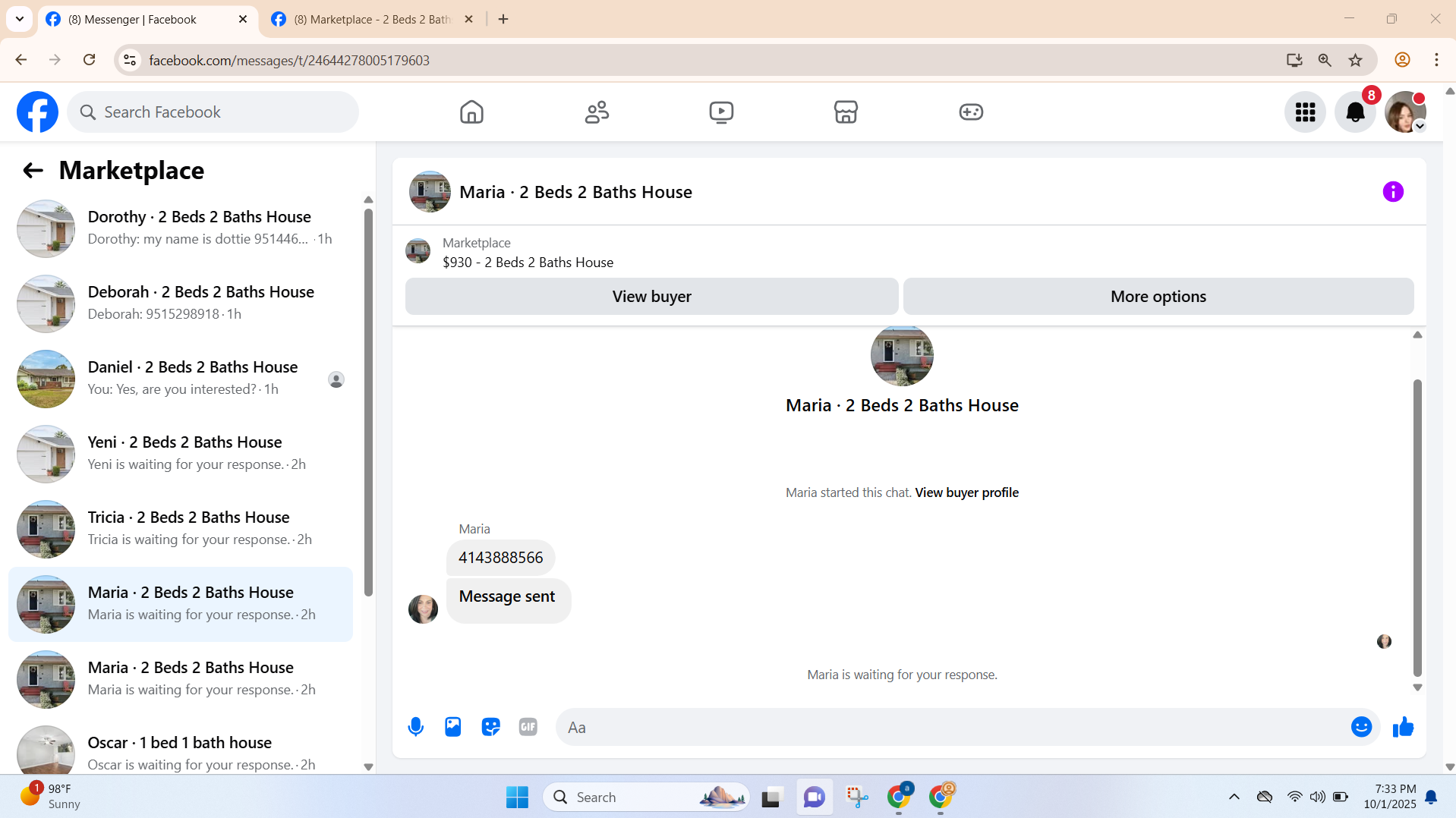Install app icon in address bar
The image size is (1456, 818).
(1294, 60)
